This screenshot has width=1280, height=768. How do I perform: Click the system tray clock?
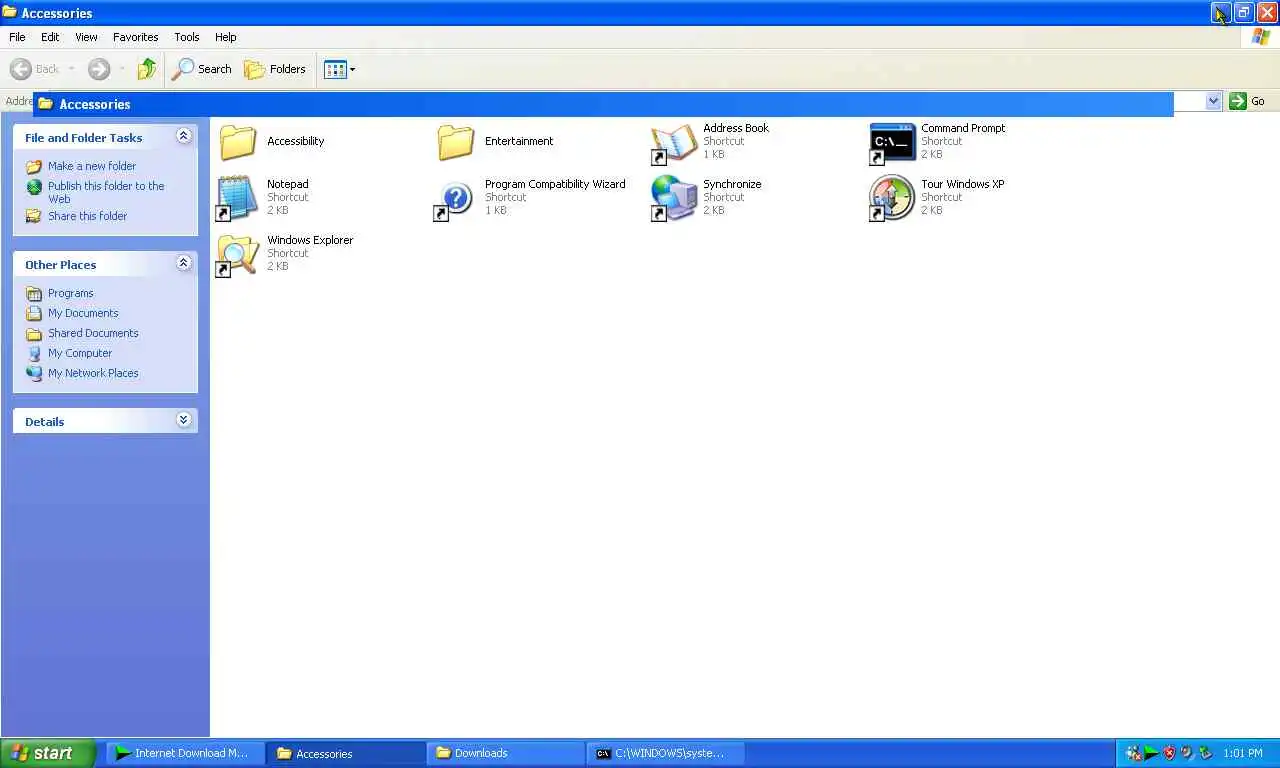[x=1243, y=753]
